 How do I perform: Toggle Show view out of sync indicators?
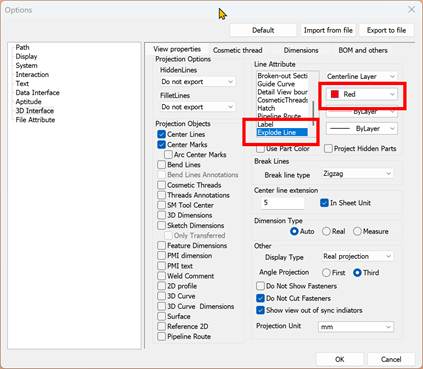(x=260, y=310)
